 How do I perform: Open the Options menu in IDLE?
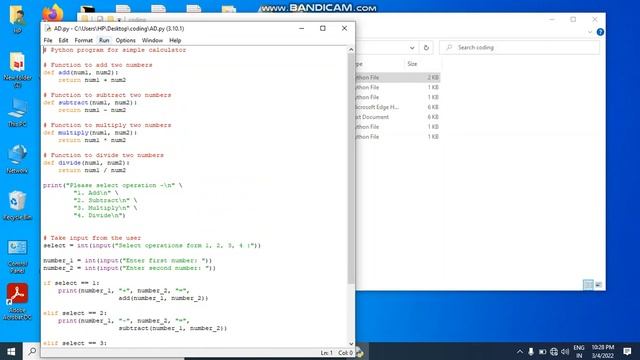point(125,40)
